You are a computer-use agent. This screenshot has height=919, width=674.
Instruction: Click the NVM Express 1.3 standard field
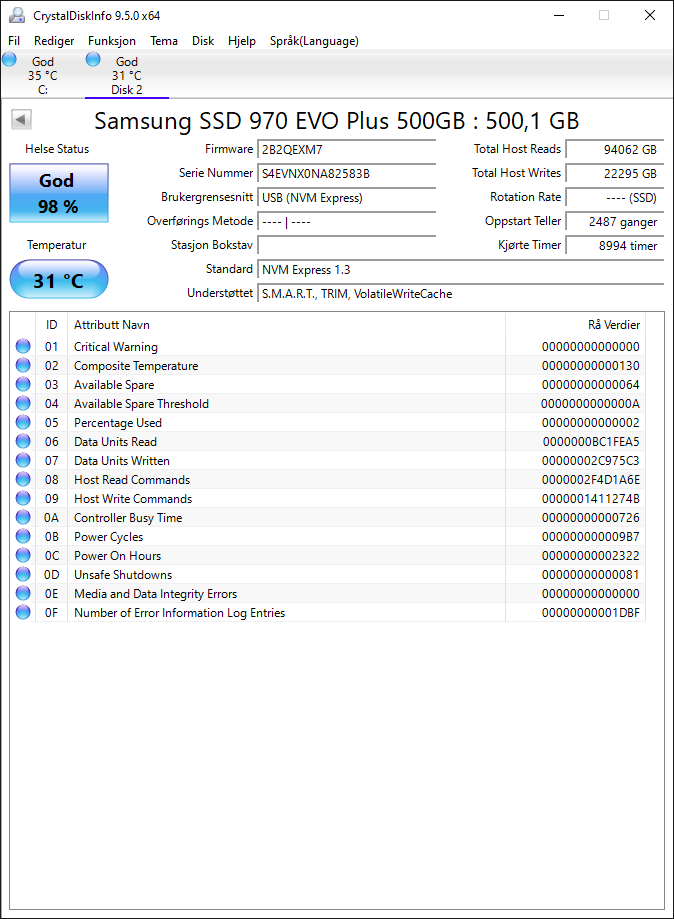(x=461, y=270)
